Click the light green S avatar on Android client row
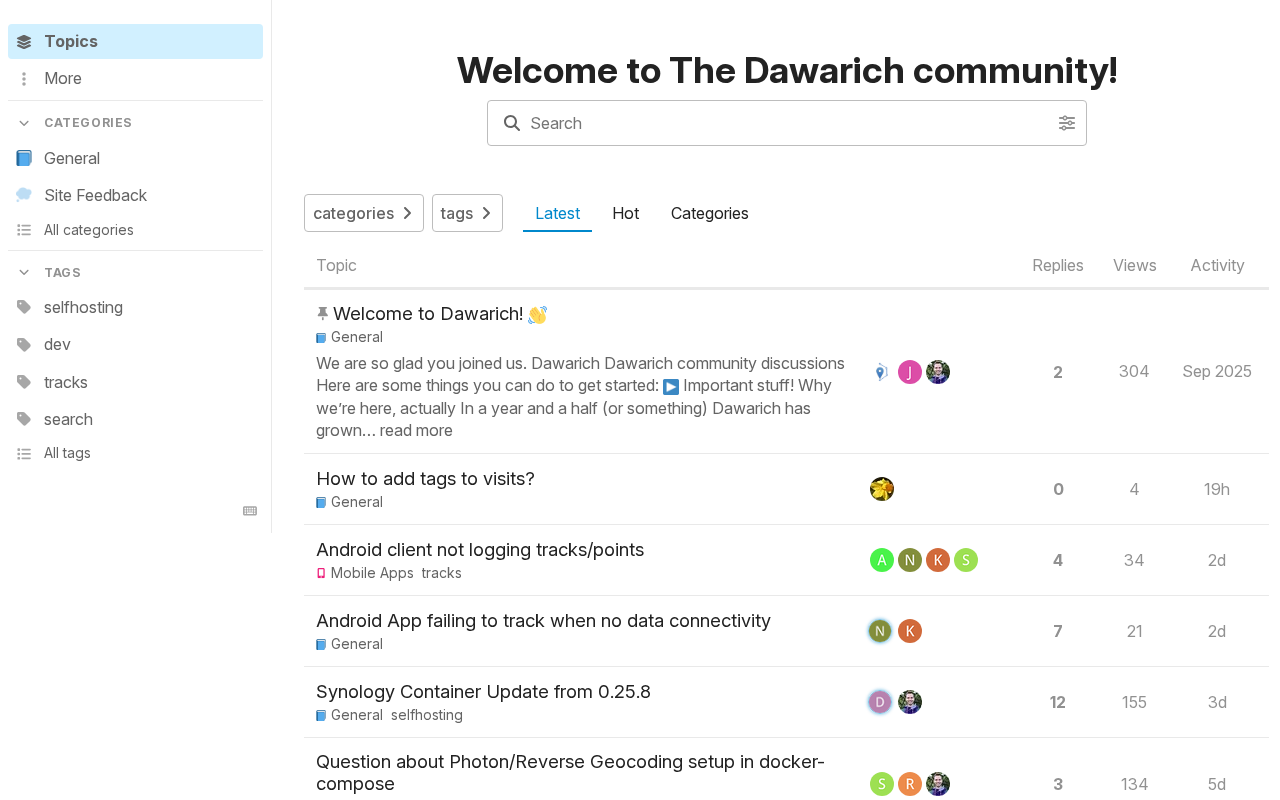The image size is (1280, 800). tap(966, 560)
